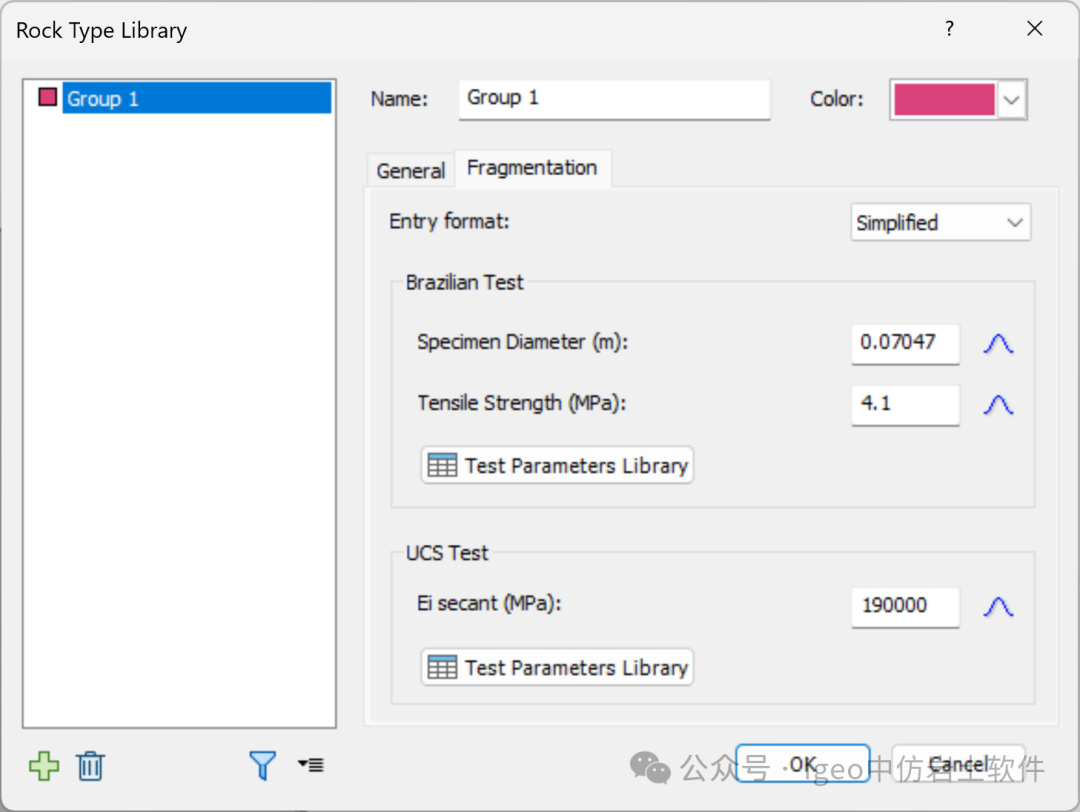
Task: Open UCS Test Parameters Library
Action: [x=557, y=667]
